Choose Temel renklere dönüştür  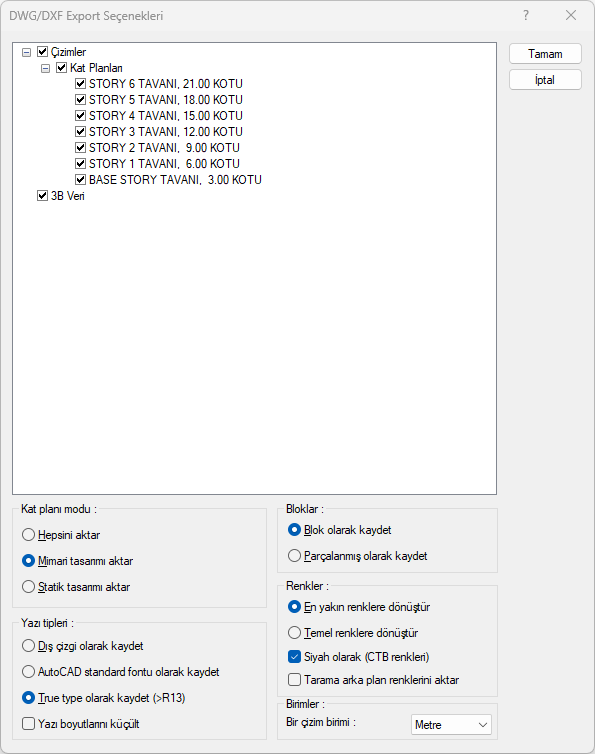tap(294, 633)
